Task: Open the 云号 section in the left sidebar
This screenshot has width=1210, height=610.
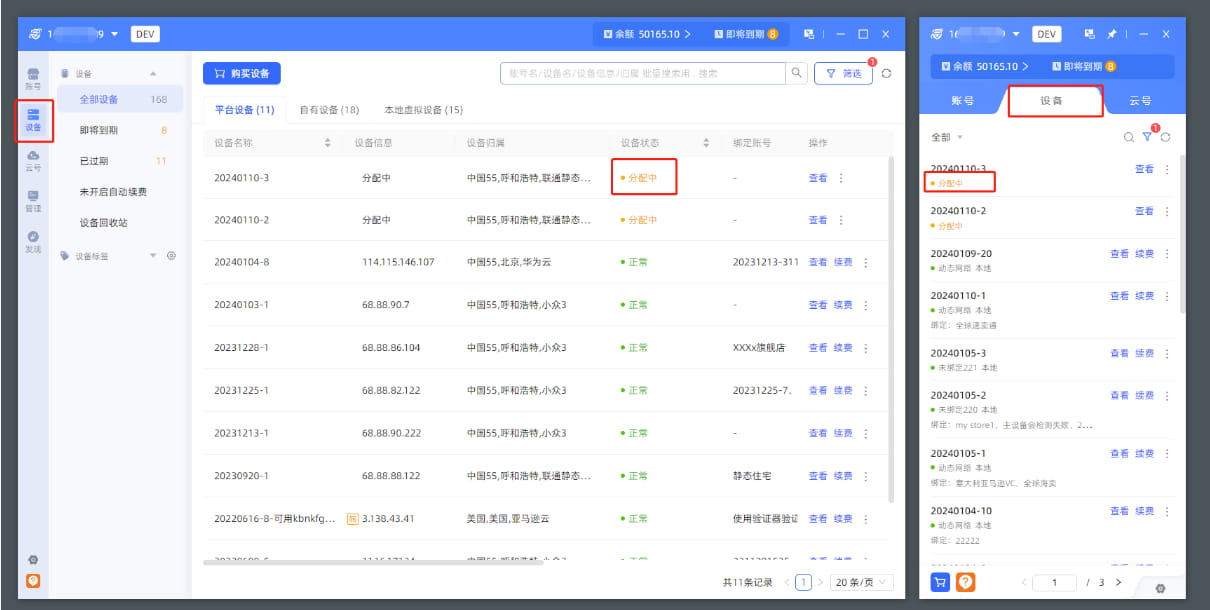Action: (x=33, y=161)
